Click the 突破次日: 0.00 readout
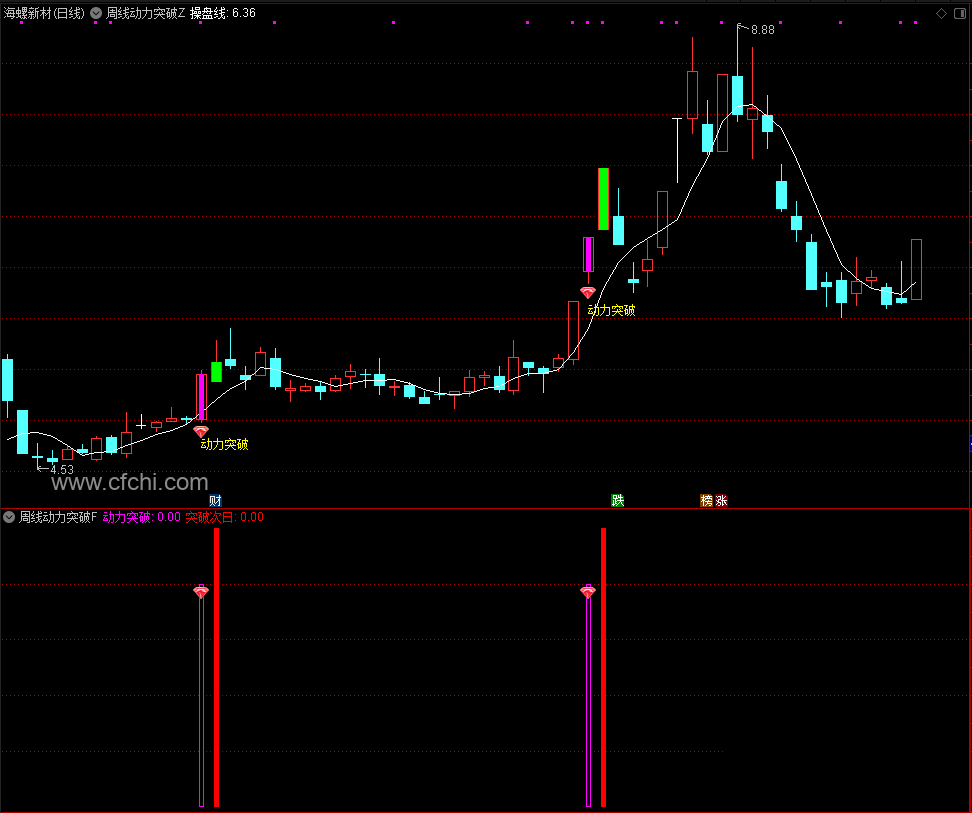This screenshot has height=813, width=972. click(x=224, y=517)
